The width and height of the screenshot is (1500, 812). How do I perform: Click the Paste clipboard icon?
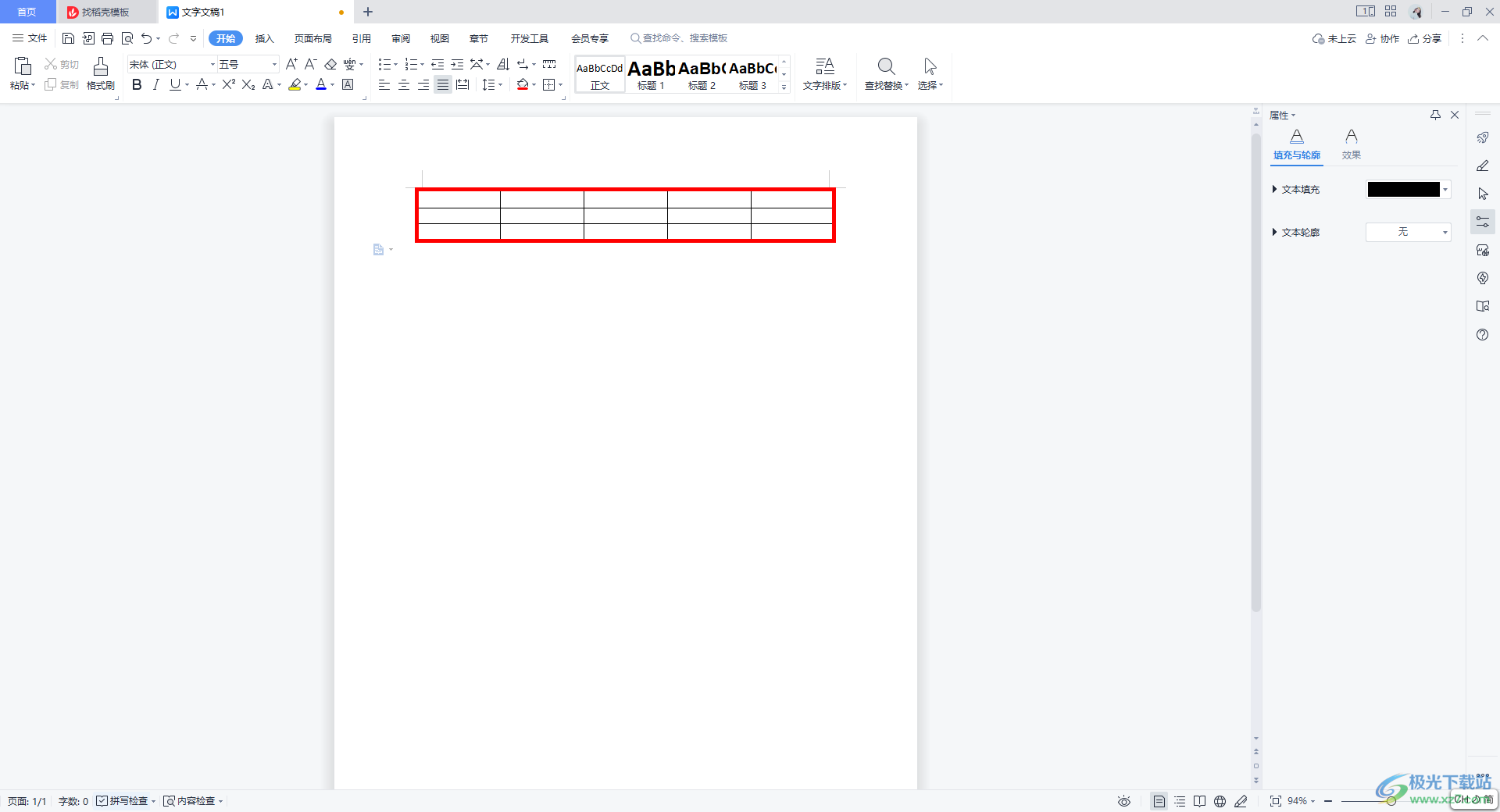23,66
